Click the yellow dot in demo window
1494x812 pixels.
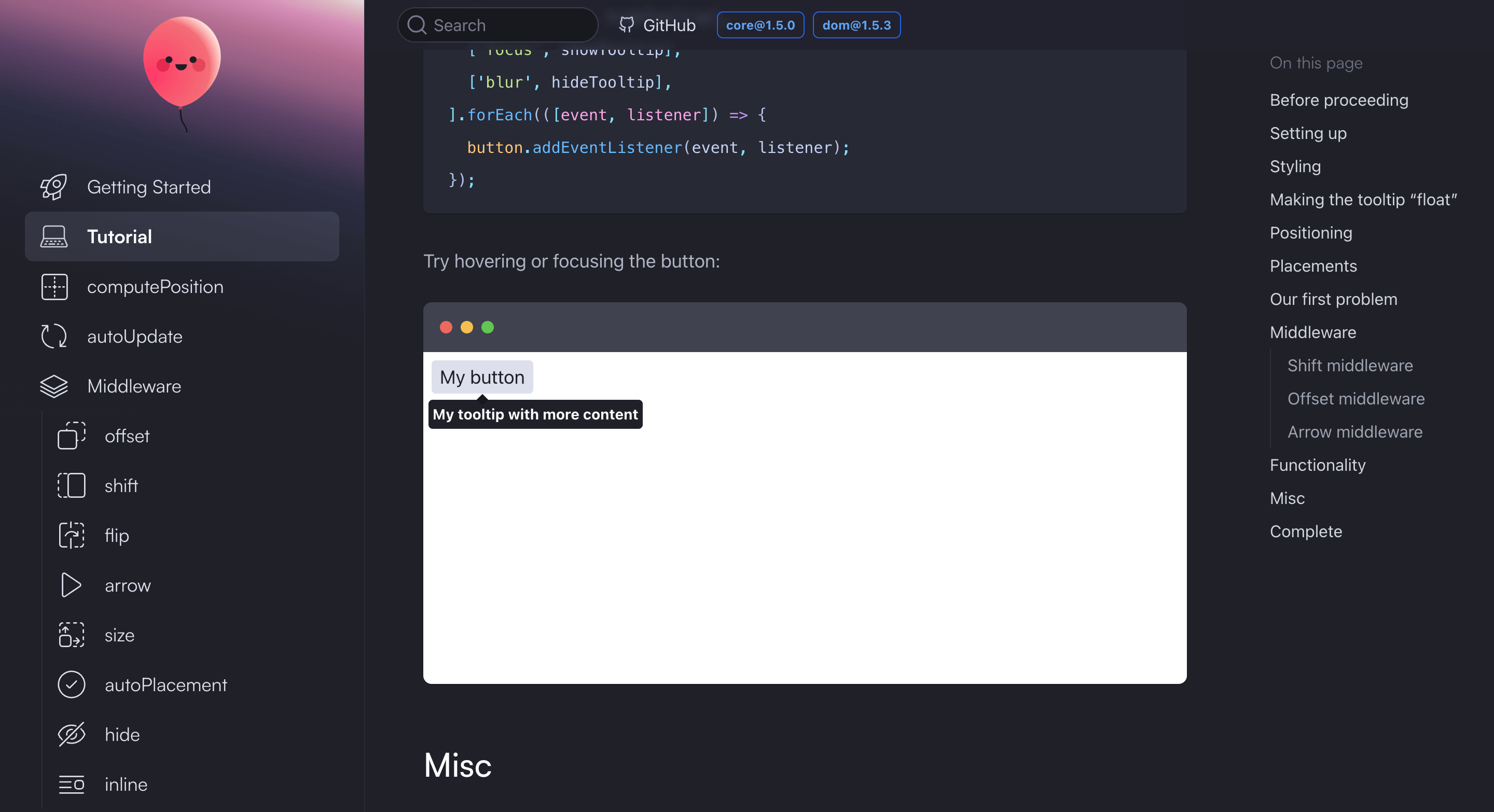coord(467,328)
